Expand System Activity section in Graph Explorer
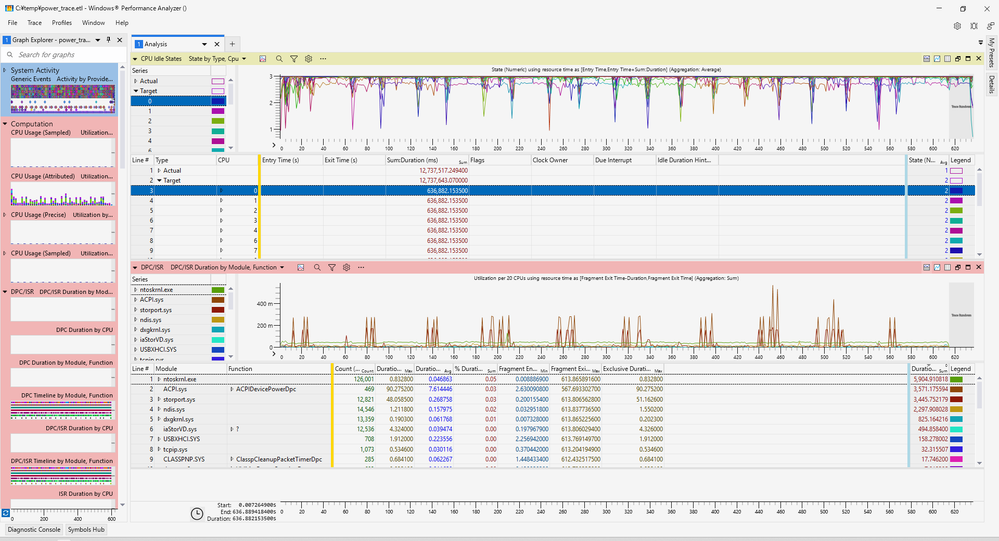 (5, 71)
